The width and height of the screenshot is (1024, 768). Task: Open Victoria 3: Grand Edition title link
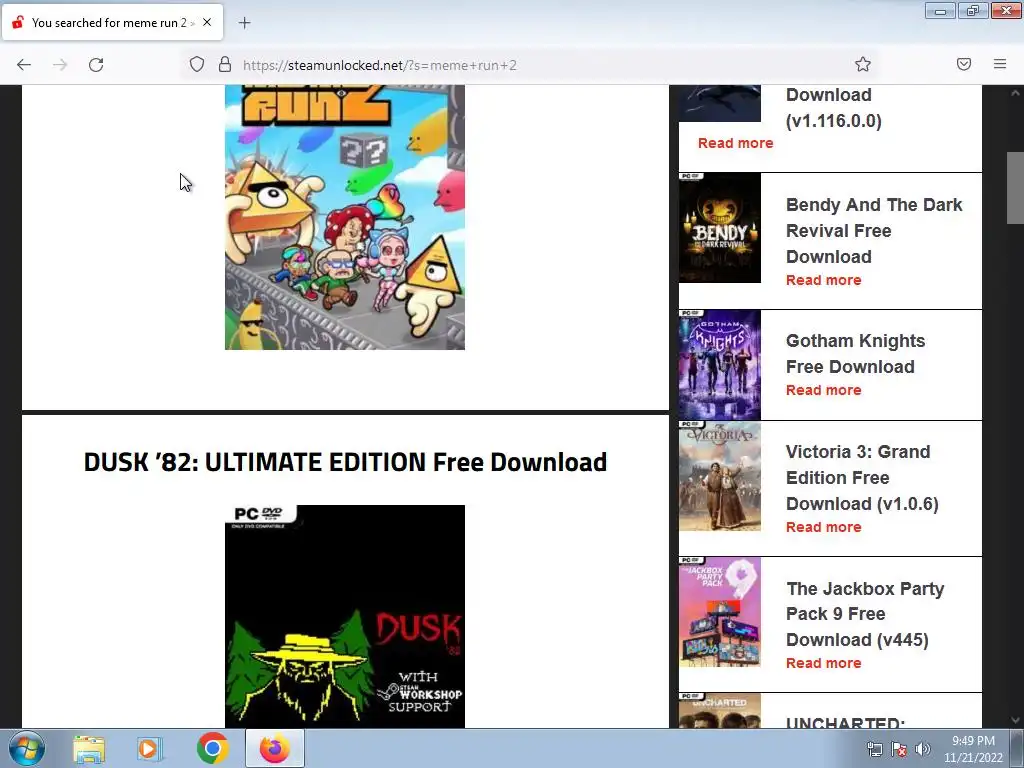862,477
